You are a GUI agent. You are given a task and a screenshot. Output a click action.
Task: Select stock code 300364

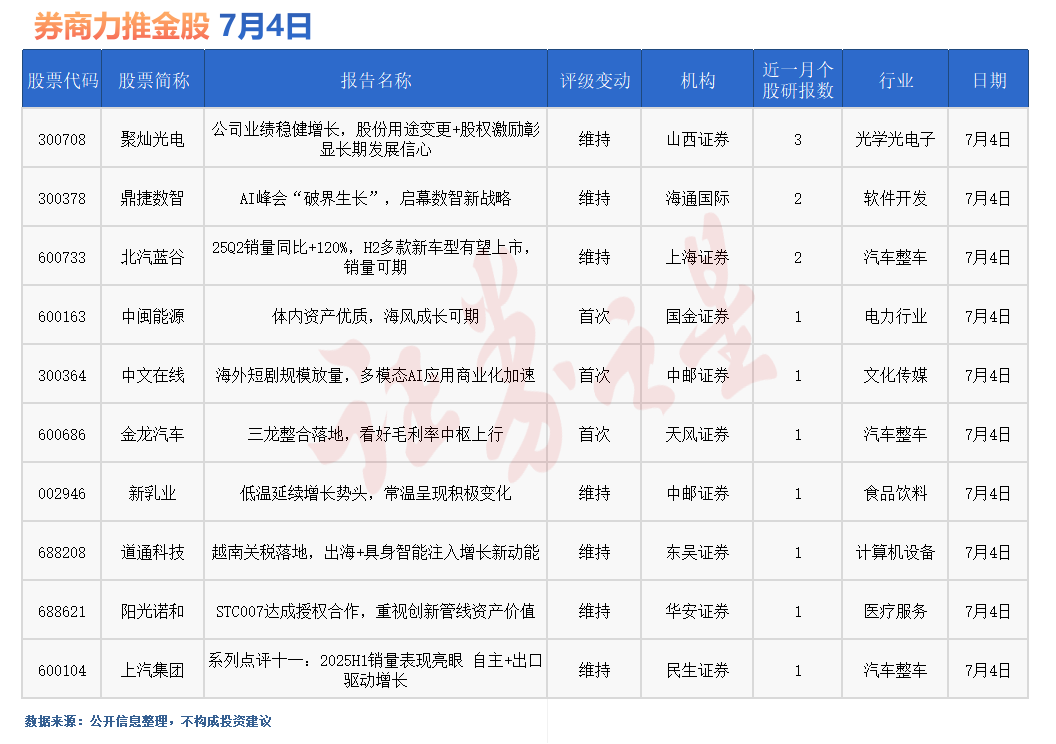tap(62, 376)
